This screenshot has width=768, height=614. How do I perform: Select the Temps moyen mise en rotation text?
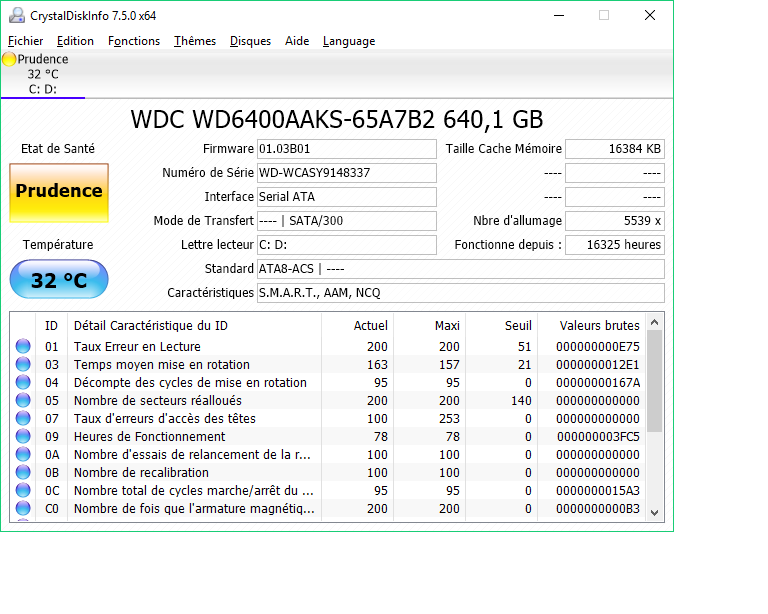[x=162, y=365]
